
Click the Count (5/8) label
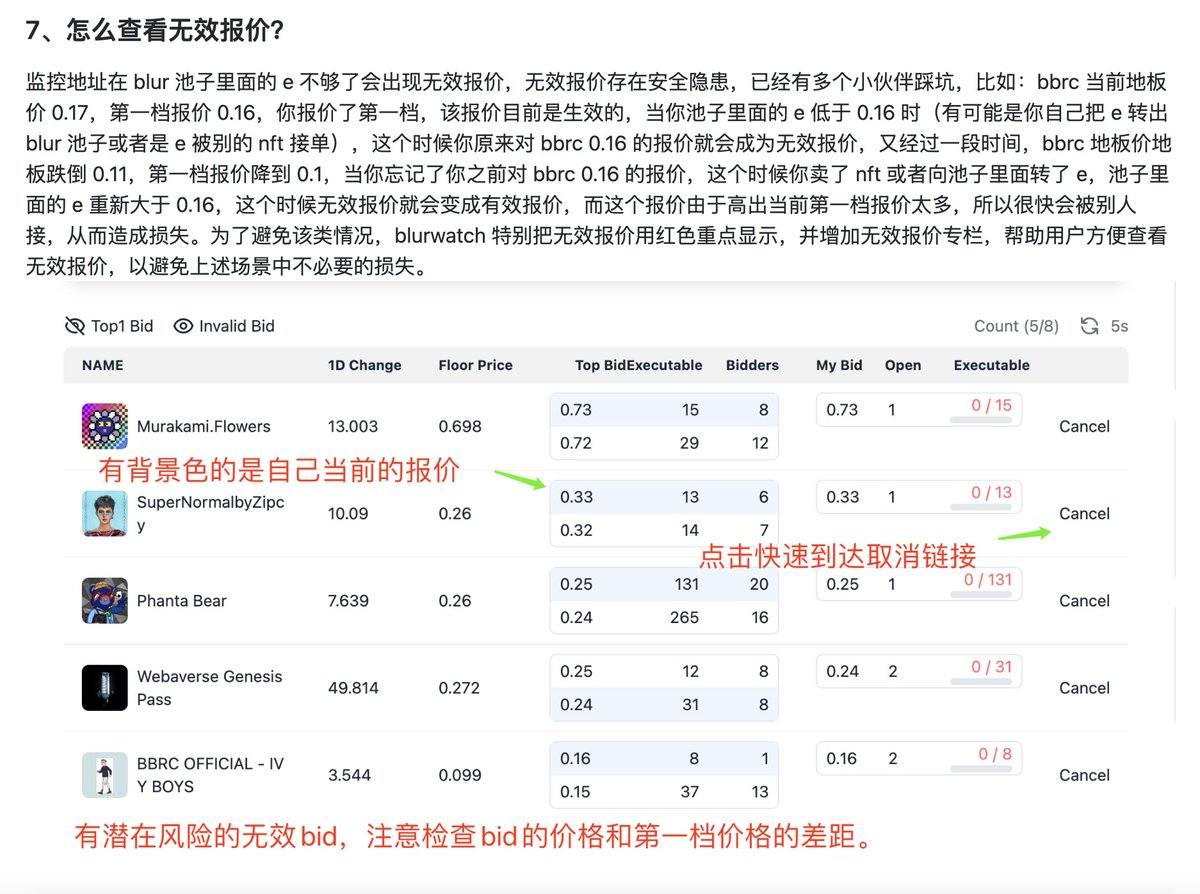point(1016,326)
